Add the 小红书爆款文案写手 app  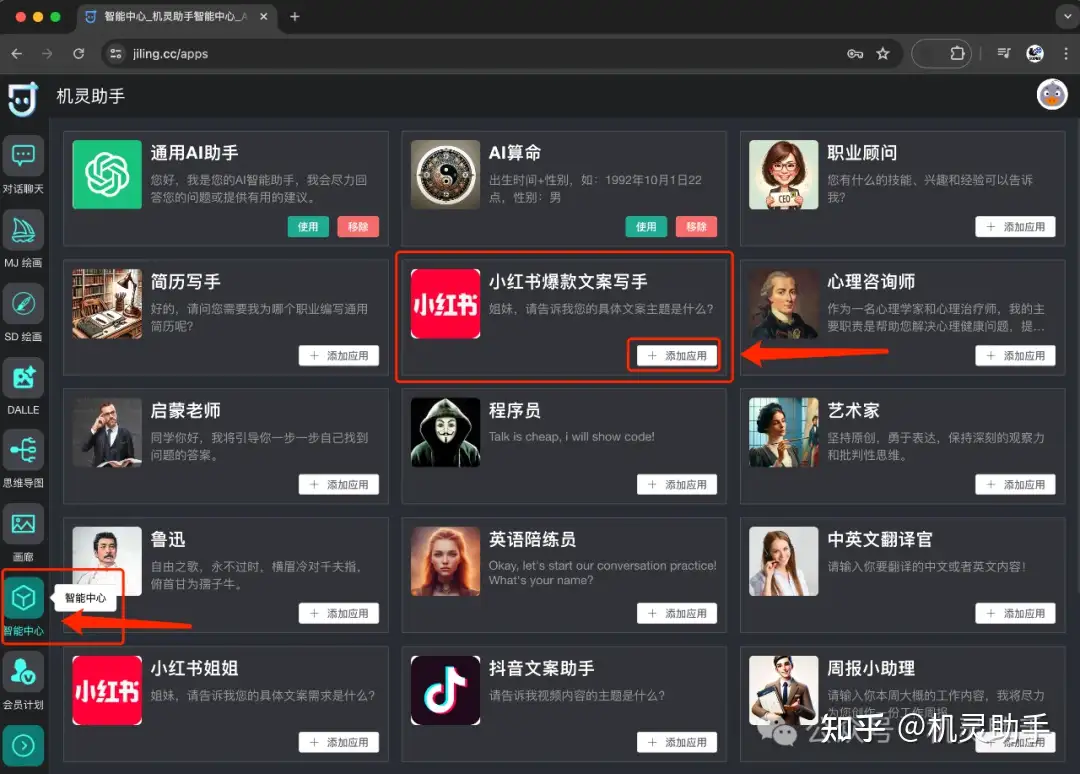(677, 355)
